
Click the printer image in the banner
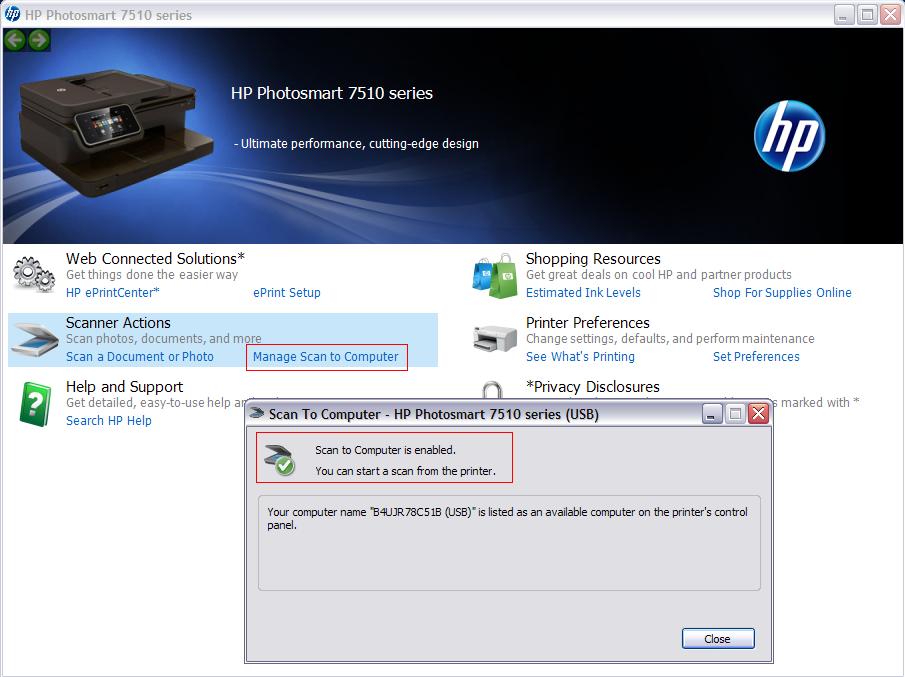pos(115,133)
